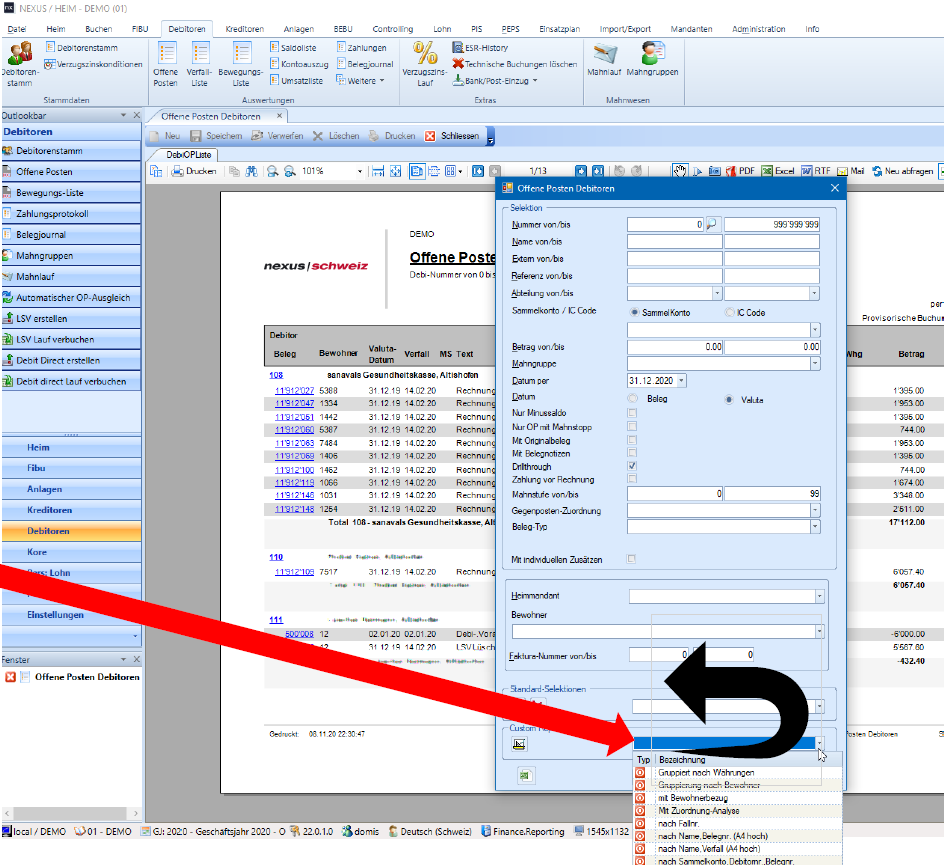The image size is (945, 865).
Task: Toggle the Mit Originalbeleg checkbox
Action: pyautogui.click(x=632, y=440)
